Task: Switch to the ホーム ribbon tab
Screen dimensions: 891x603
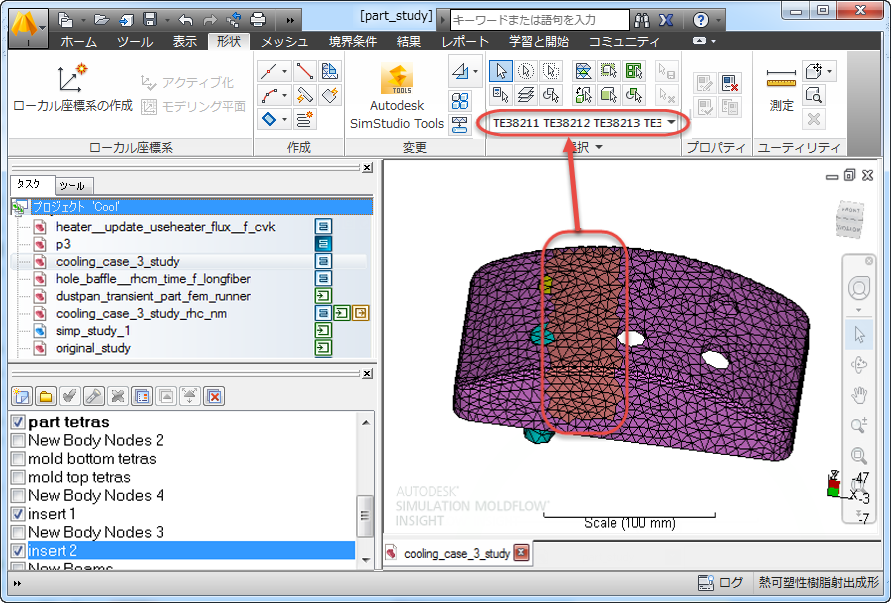Action: tap(78, 41)
